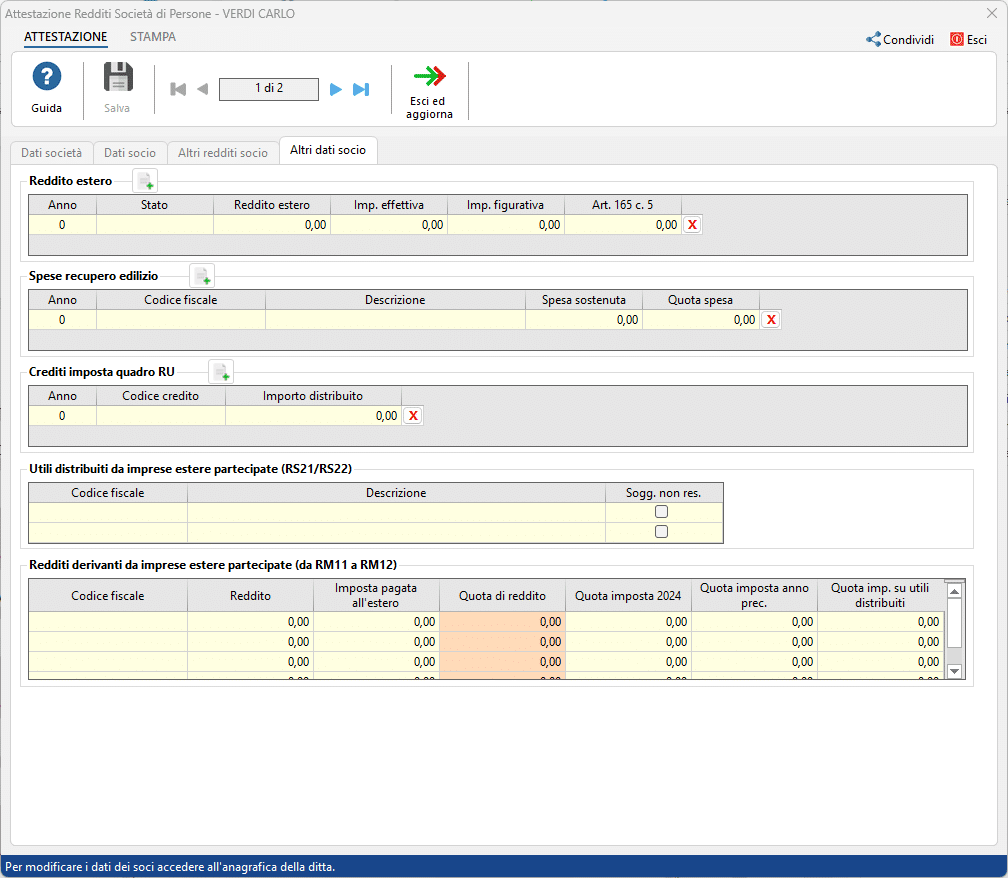This screenshot has width=1008, height=878.
Task: Add a new row in Reddito estero
Action: tap(144, 181)
